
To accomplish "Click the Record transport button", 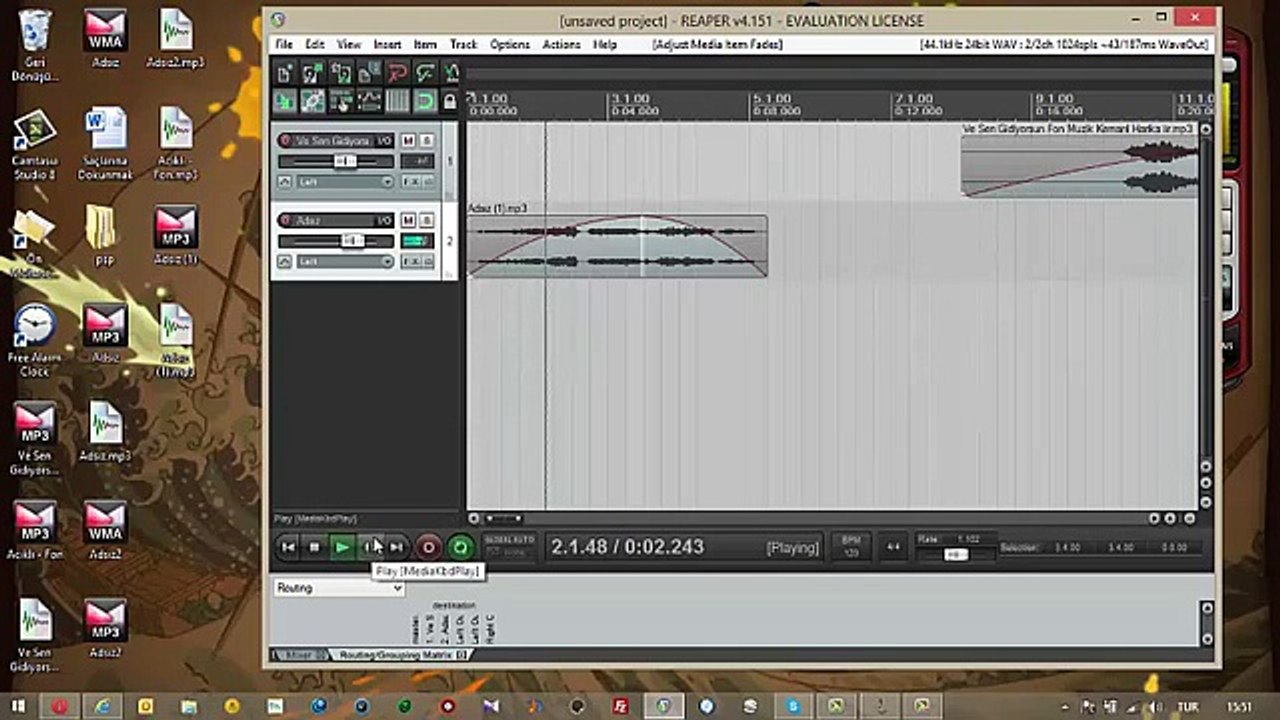I will pyautogui.click(x=428, y=547).
